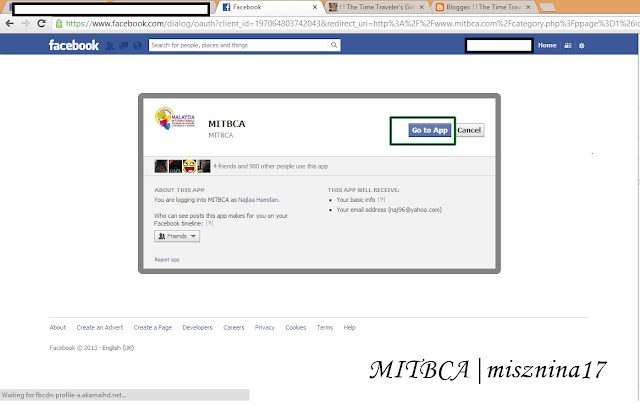Screen dimensions: 640x405
Task: Click the MITBCA app title text
Action: tap(227, 124)
